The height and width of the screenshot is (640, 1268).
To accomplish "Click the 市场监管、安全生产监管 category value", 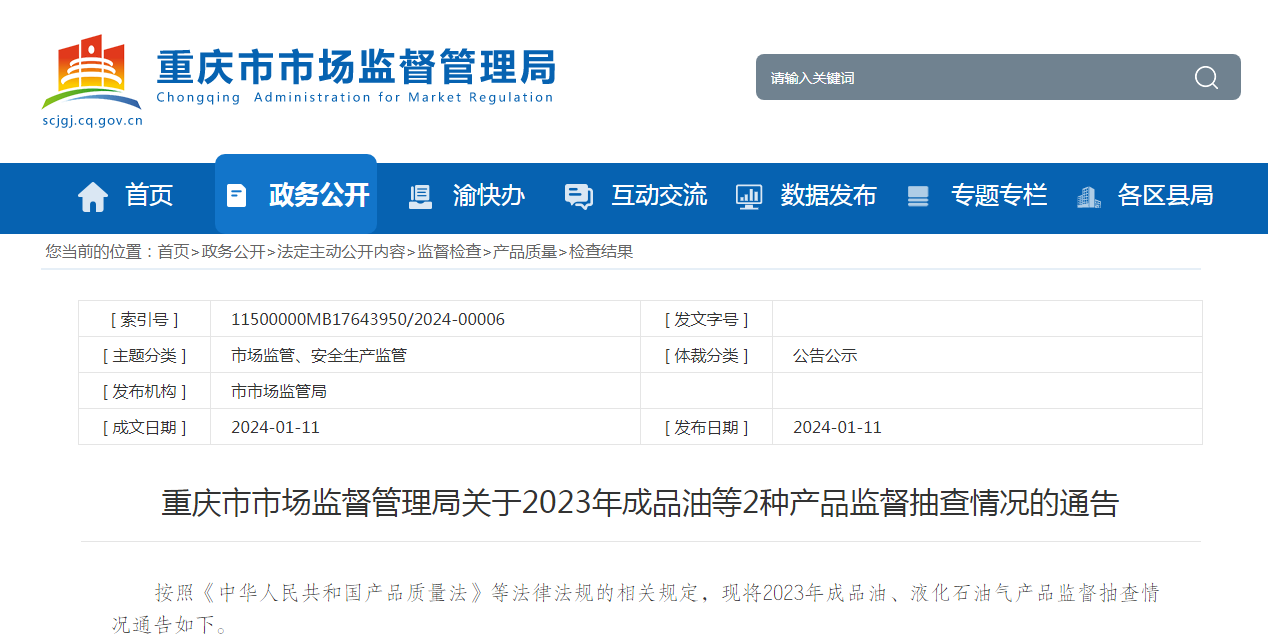I will tap(319, 355).
